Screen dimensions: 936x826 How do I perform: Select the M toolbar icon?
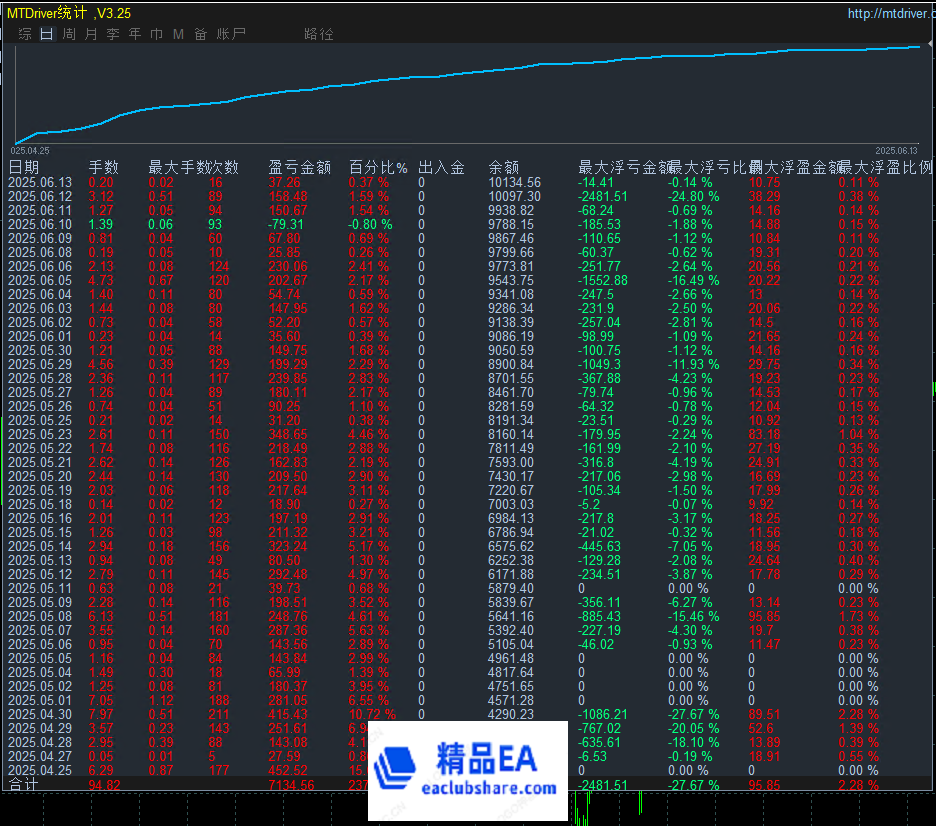pyautogui.click(x=178, y=33)
